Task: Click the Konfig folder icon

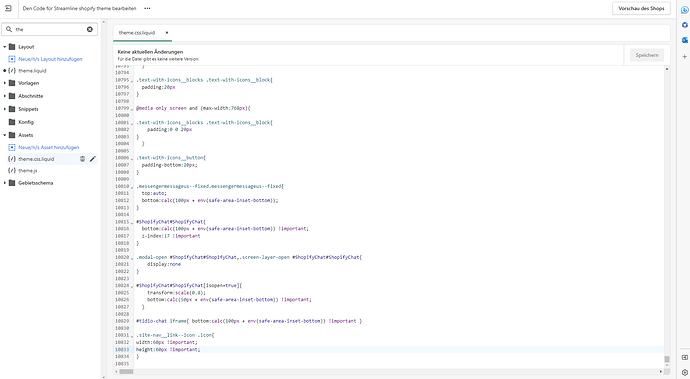Action: tap(12, 122)
